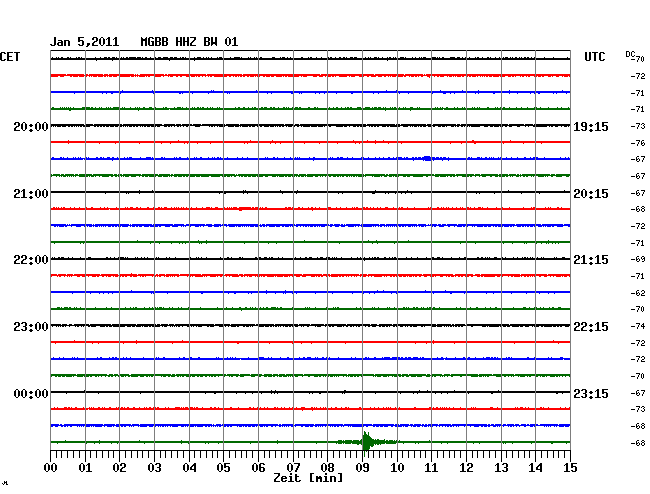Viewport: 650px width, 494px height.
Task: Select the "15" minute tick label
Action: pos(570,467)
